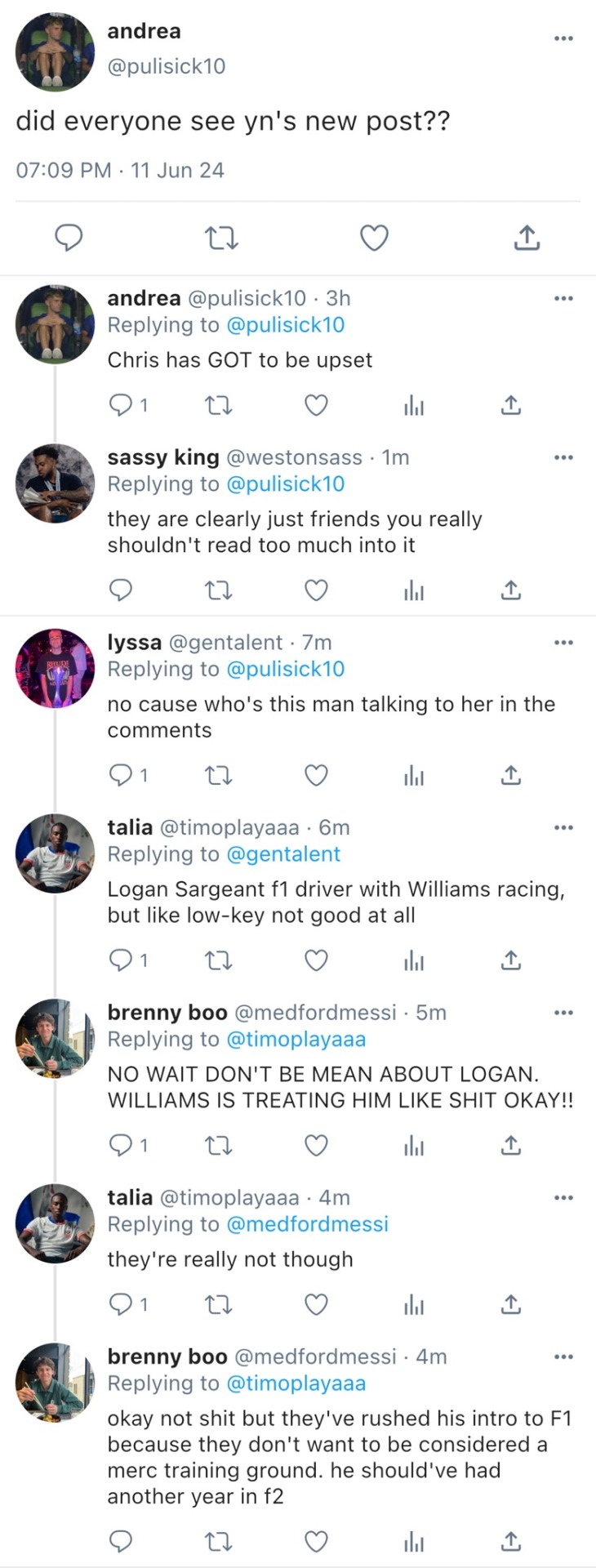Open more options on main post
The image size is (596, 1568).
point(563,38)
